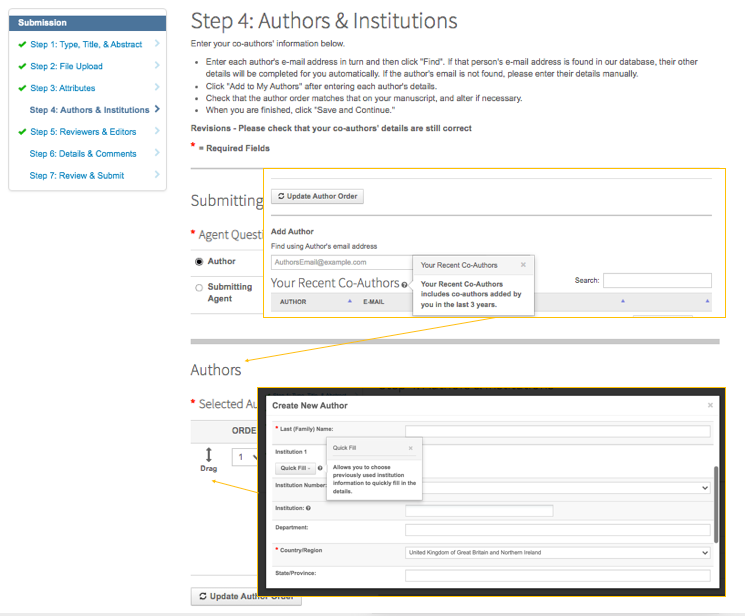Click the green checkmark beside Step 5
The width and height of the screenshot is (745, 616).
point(22,132)
